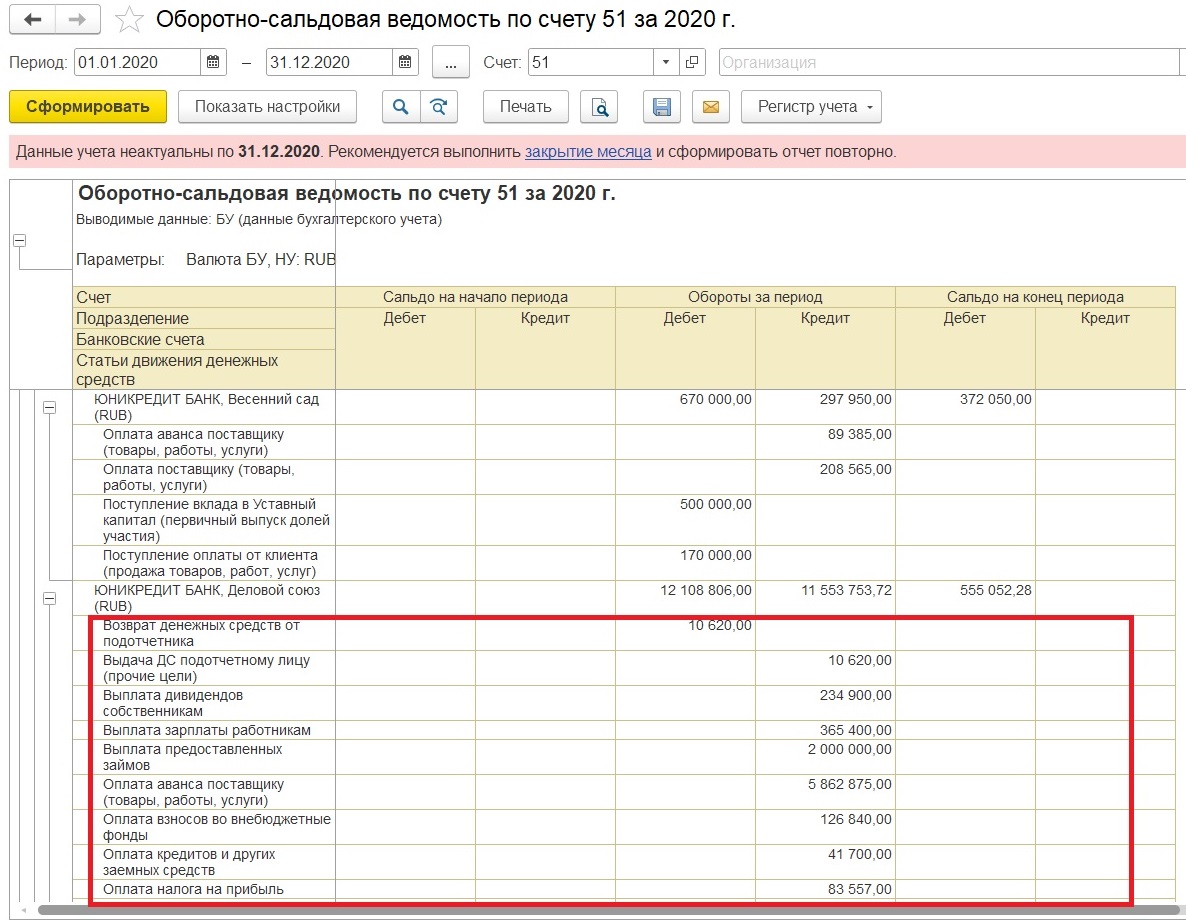
Task: Open print preview icon
Action: [599, 107]
